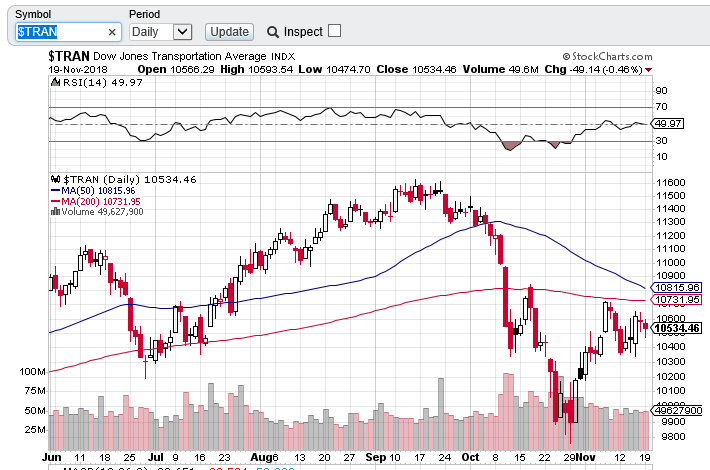Select the Daily period combo box

161,32
